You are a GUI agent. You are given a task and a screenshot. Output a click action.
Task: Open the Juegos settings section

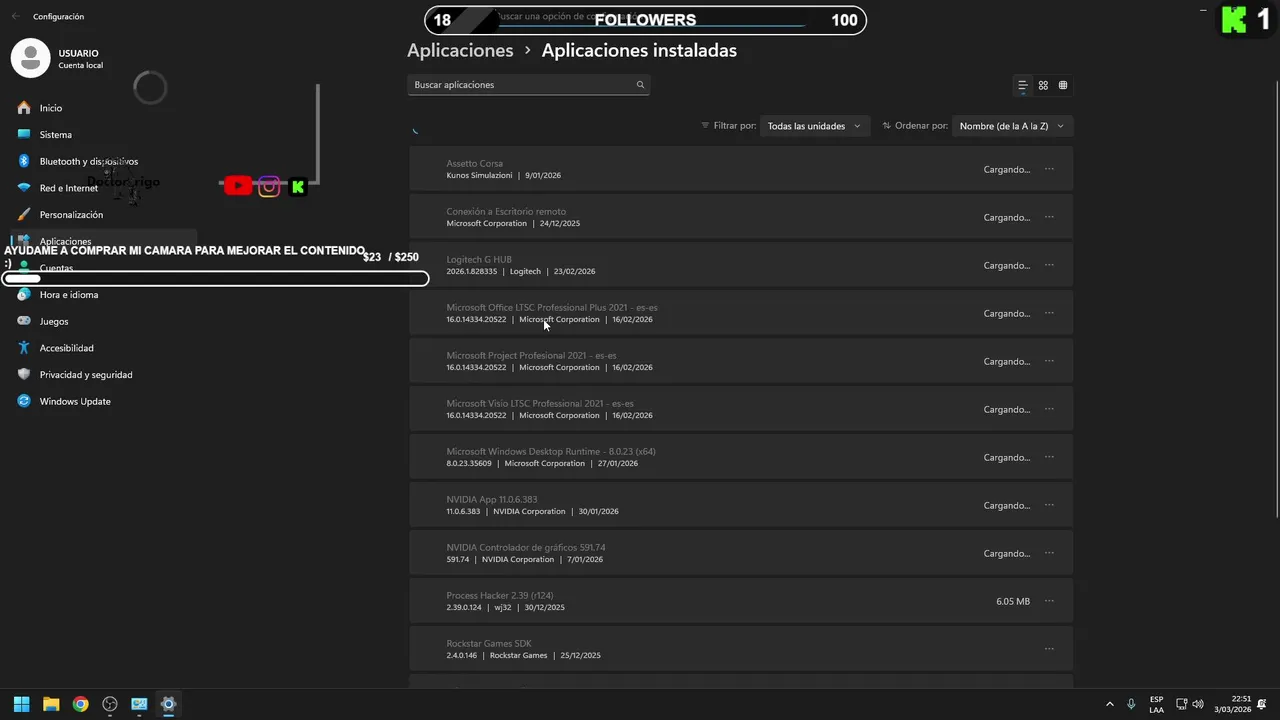pyautogui.click(x=54, y=321)
